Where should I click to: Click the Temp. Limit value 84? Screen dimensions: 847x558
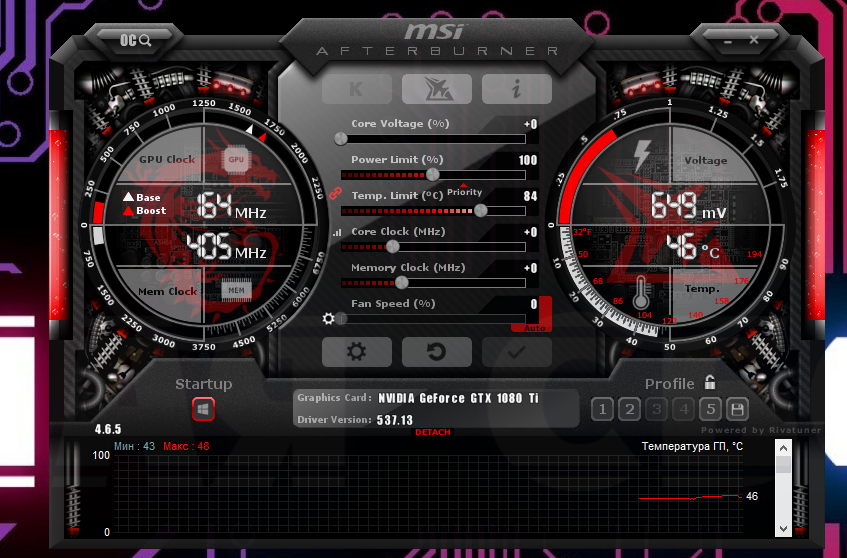(530, 196)
